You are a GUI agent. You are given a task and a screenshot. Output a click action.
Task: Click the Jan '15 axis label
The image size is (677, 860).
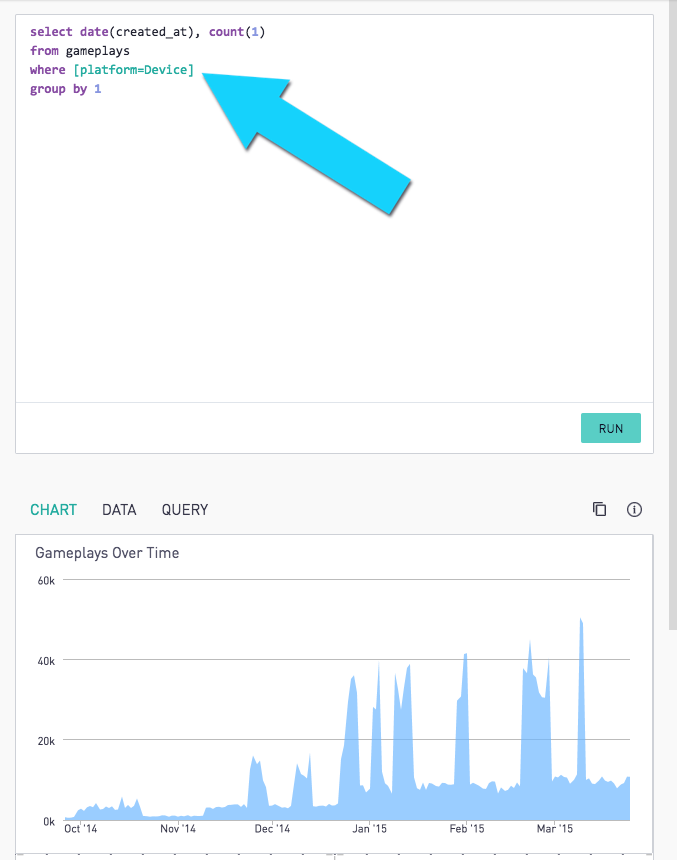(x=369, y=828)
